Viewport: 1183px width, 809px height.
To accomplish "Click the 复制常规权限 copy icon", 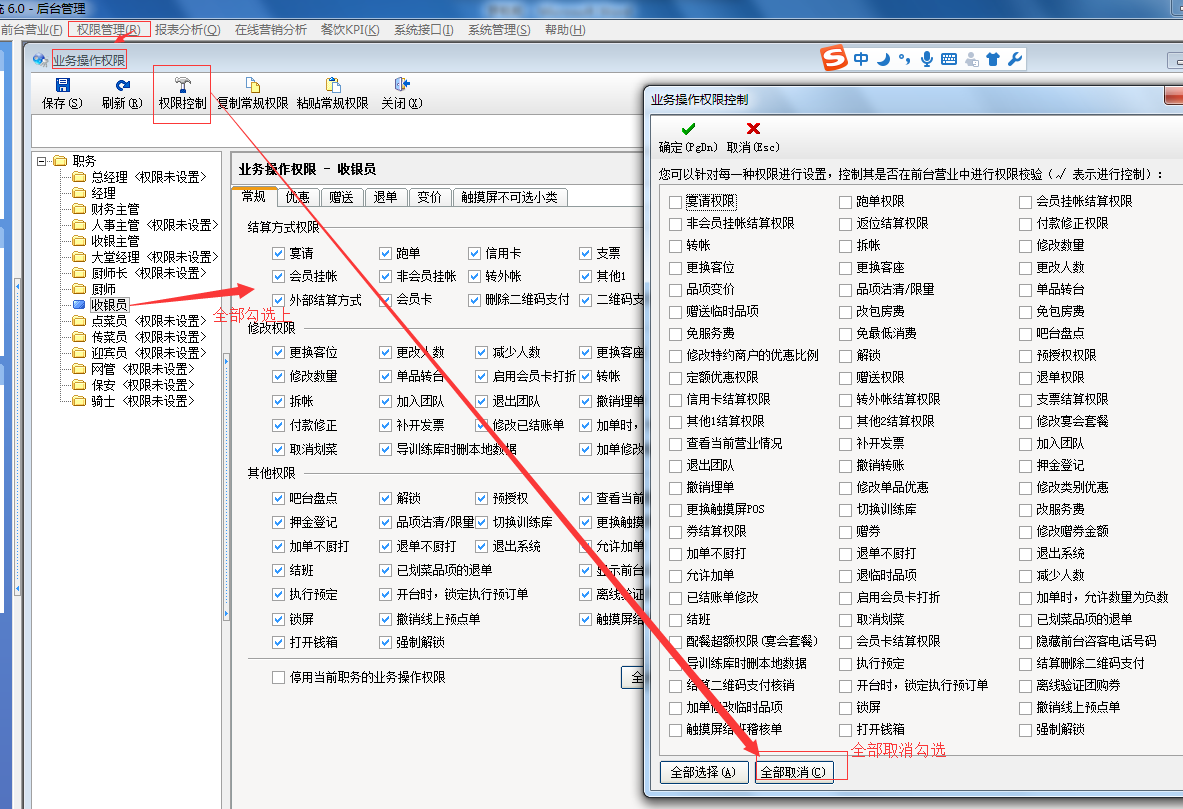I will pos(252,86).
